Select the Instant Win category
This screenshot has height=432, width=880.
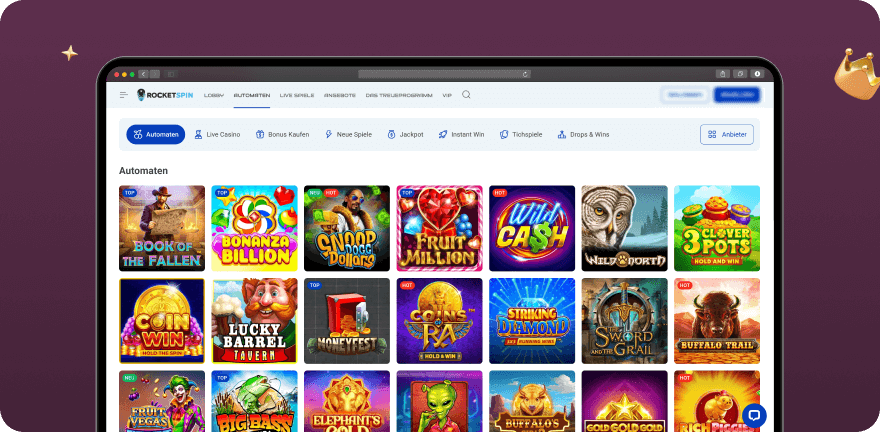click(461, 134)
